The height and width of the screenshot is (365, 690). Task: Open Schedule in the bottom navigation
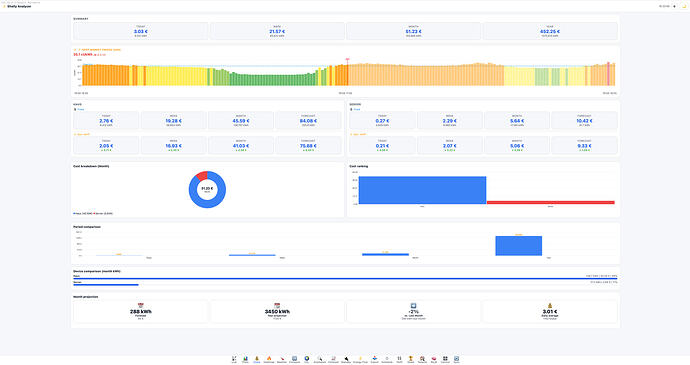387,360
